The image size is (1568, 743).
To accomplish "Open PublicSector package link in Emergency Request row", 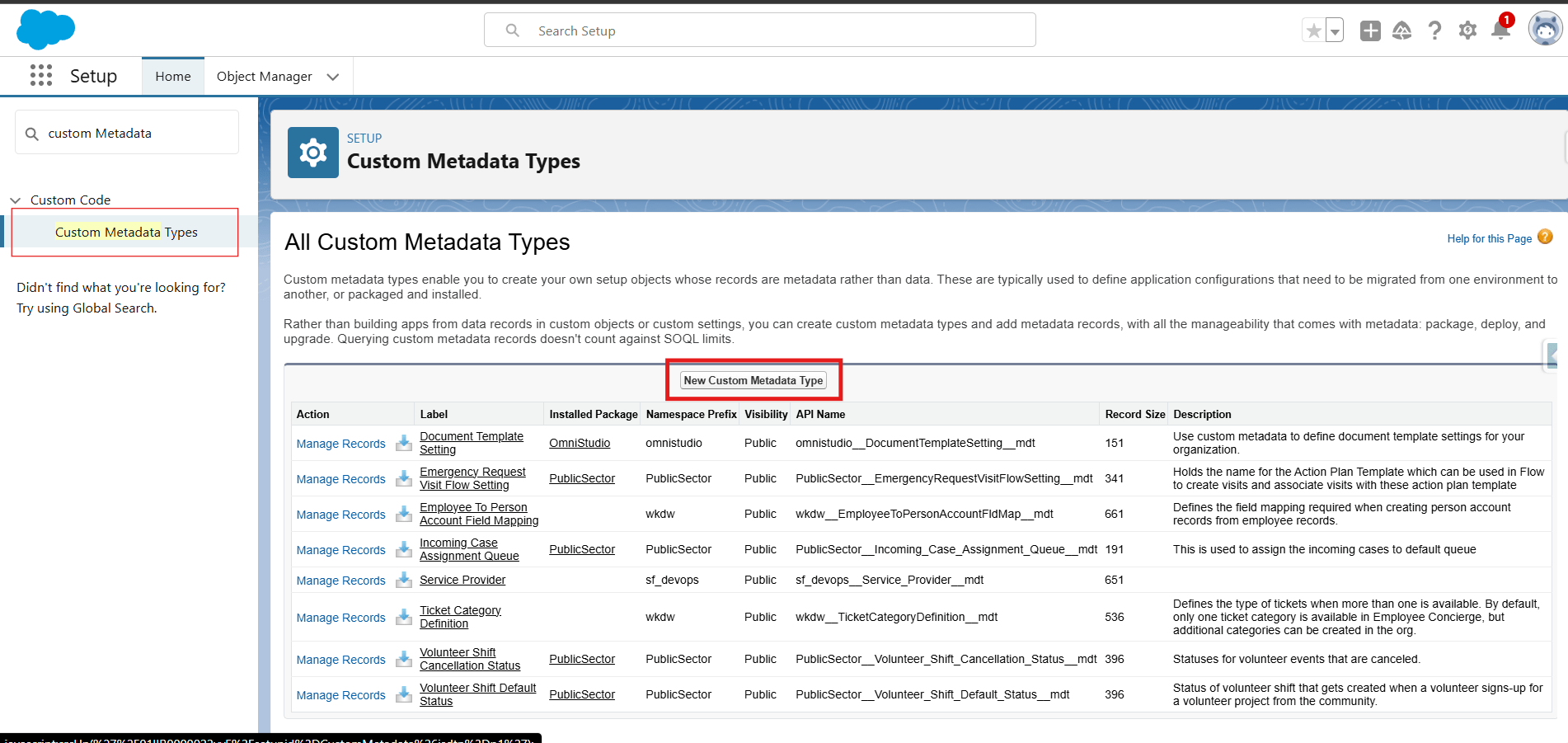I will (x=582, y=478).
